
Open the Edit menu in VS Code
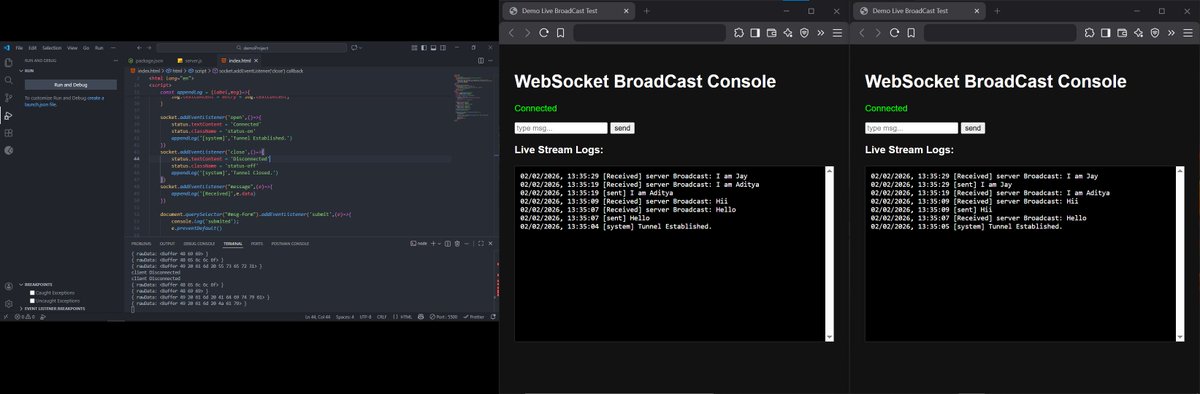32,48
